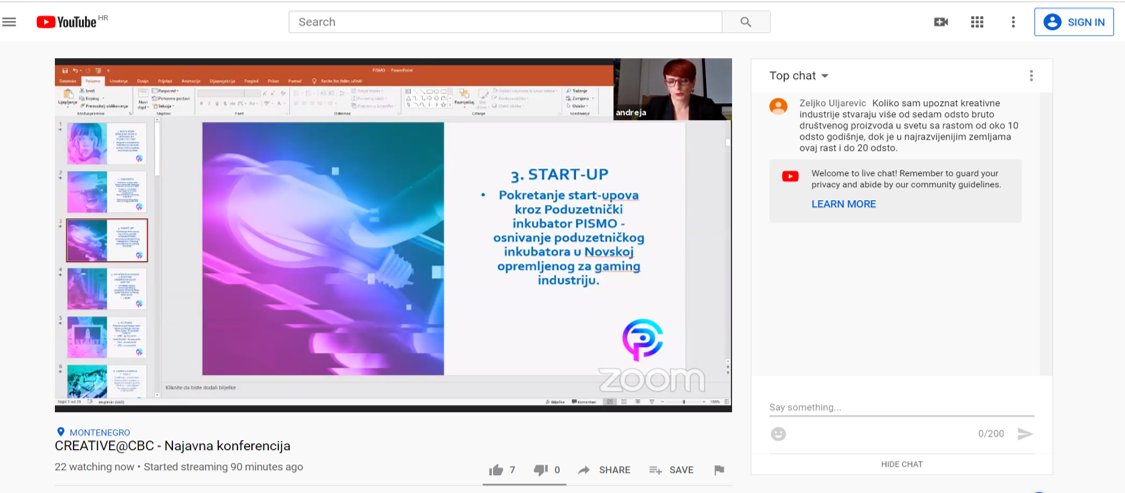Click the Say something chat input
This screenshot has width=1125, height=493.
[900, 407]
